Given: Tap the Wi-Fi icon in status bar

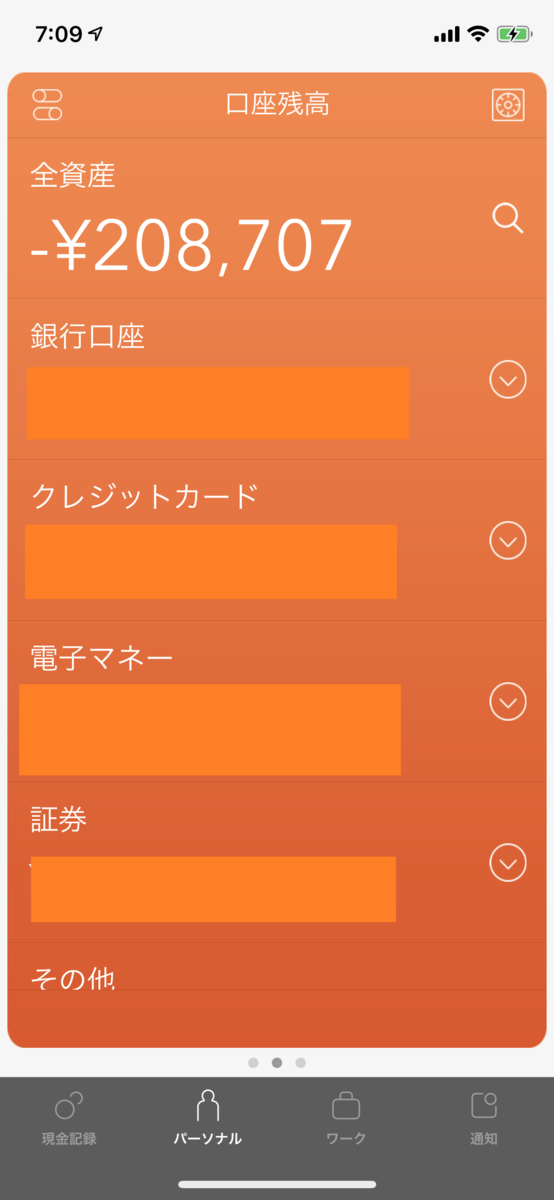Looking at the screenshot, I should pos(478,34).
